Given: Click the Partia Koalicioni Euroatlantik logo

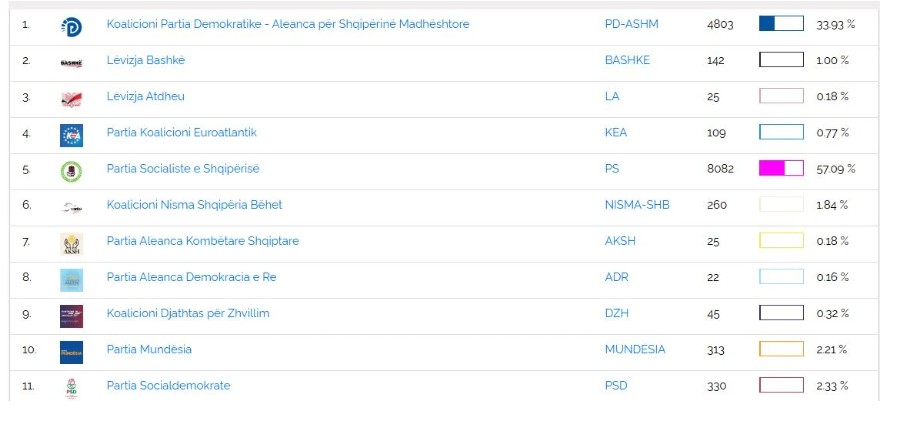Looking at the screenshot, I should tap(71, 134).
